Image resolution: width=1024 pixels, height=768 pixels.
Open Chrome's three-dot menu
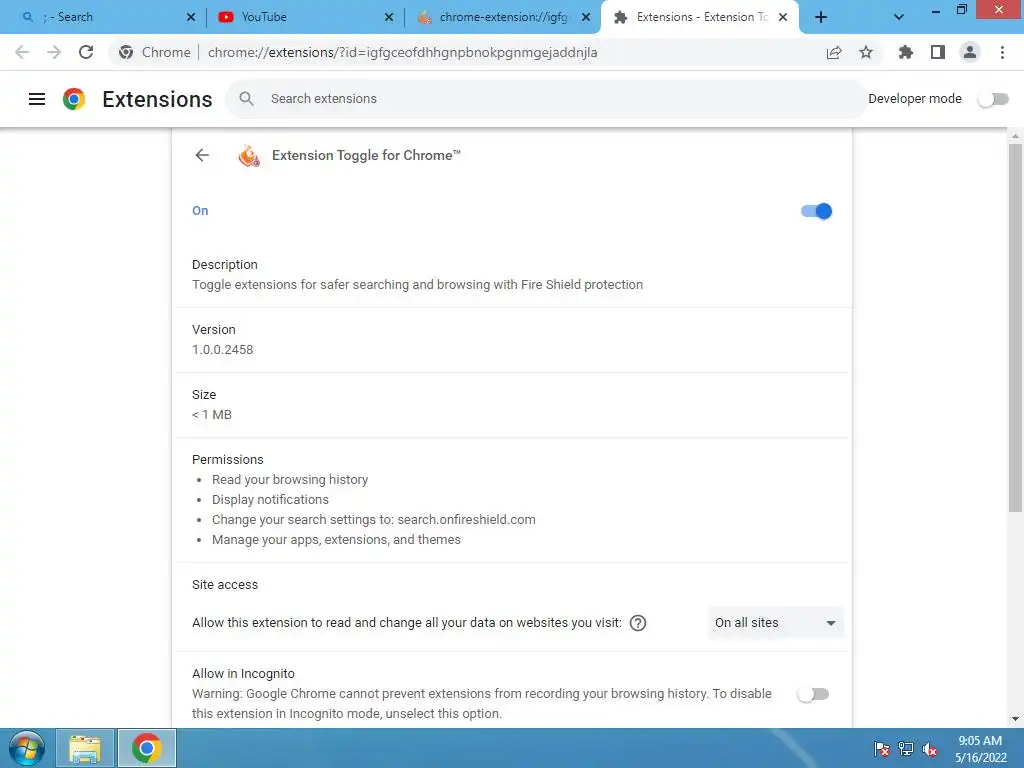click(x=1002, y=52)
